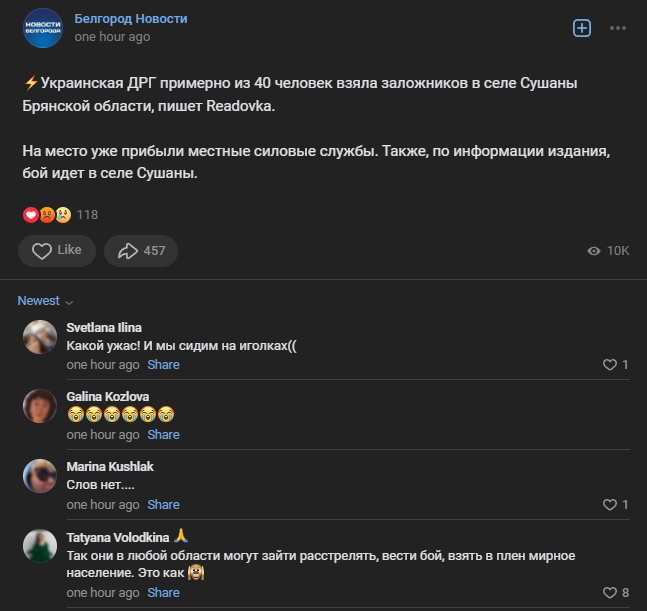
Task: Open Galina Kozlova's profile name
Action: click(x=107, y=396)
